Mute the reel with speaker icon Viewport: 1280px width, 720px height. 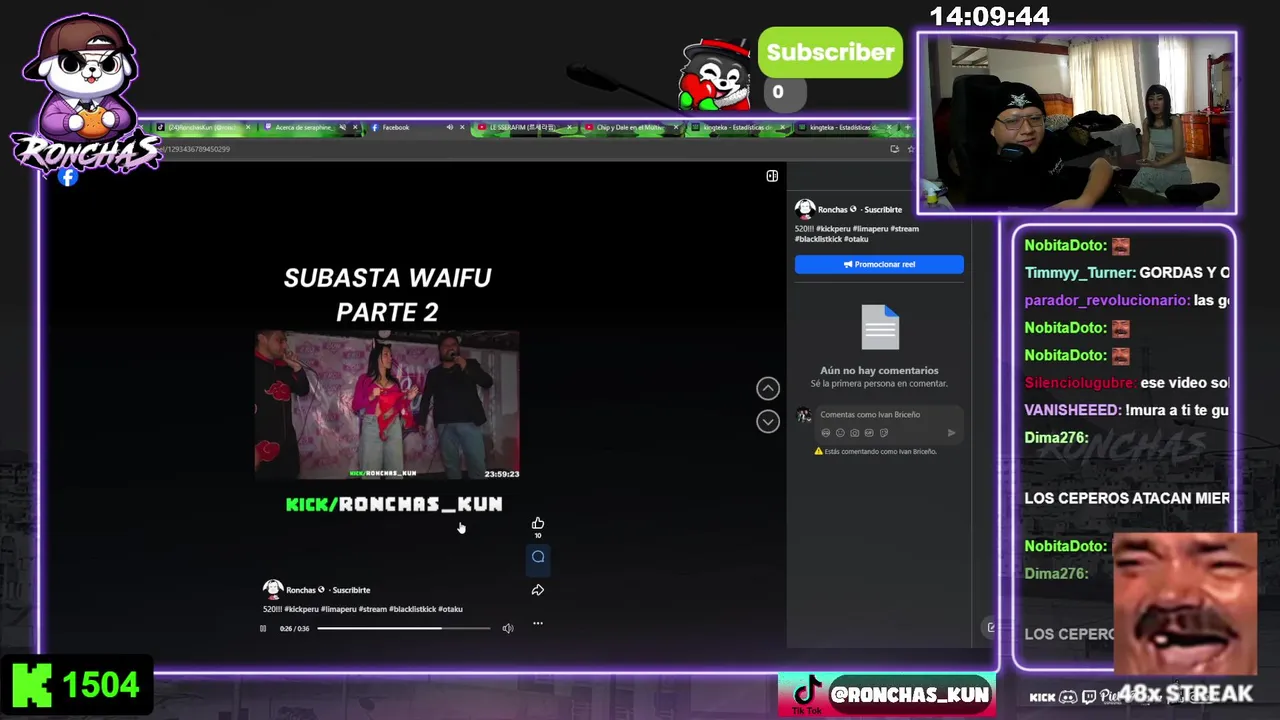pyautogui.click(x=508, y=628)
